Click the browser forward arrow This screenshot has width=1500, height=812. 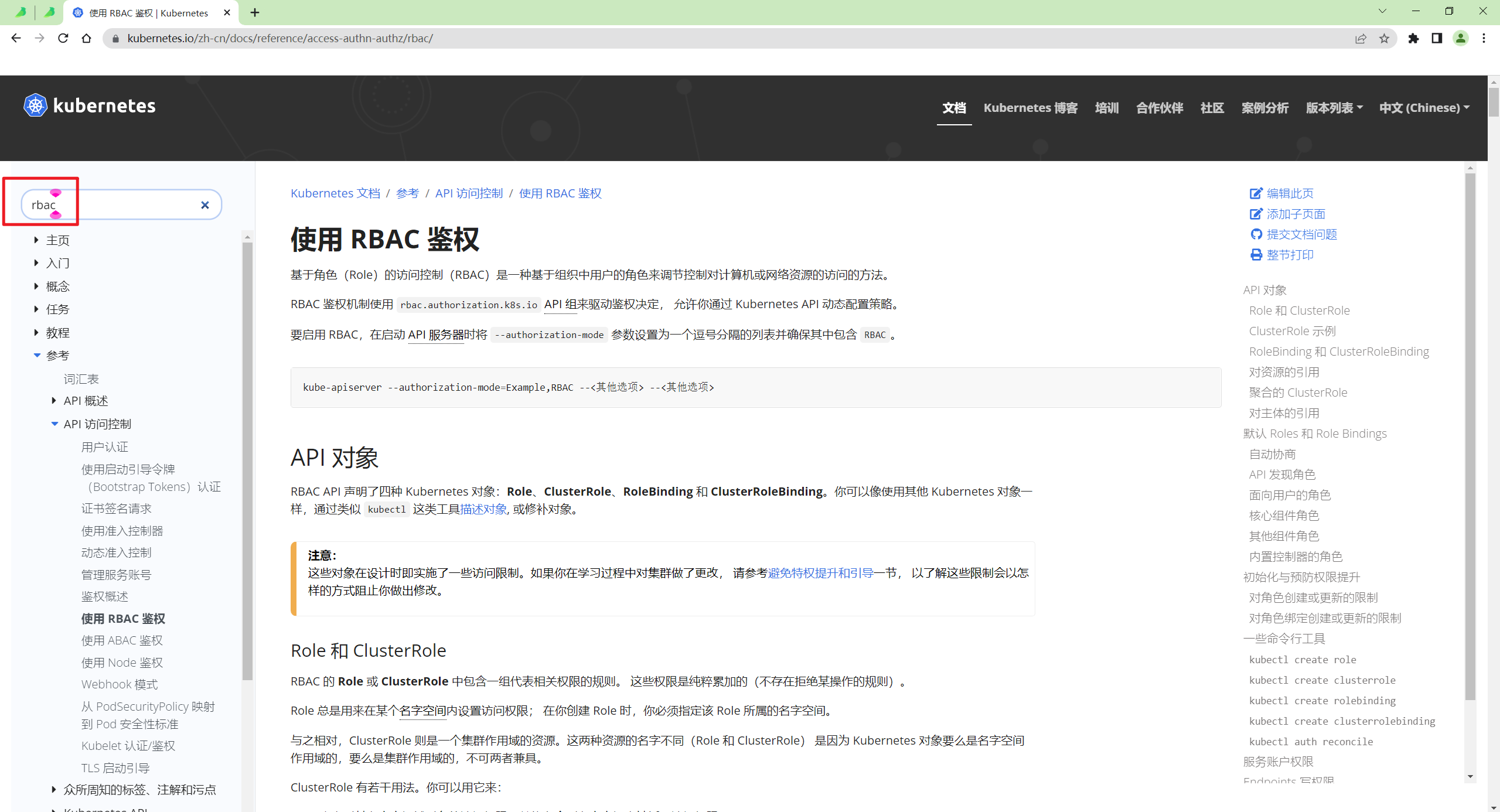(39, 38)
